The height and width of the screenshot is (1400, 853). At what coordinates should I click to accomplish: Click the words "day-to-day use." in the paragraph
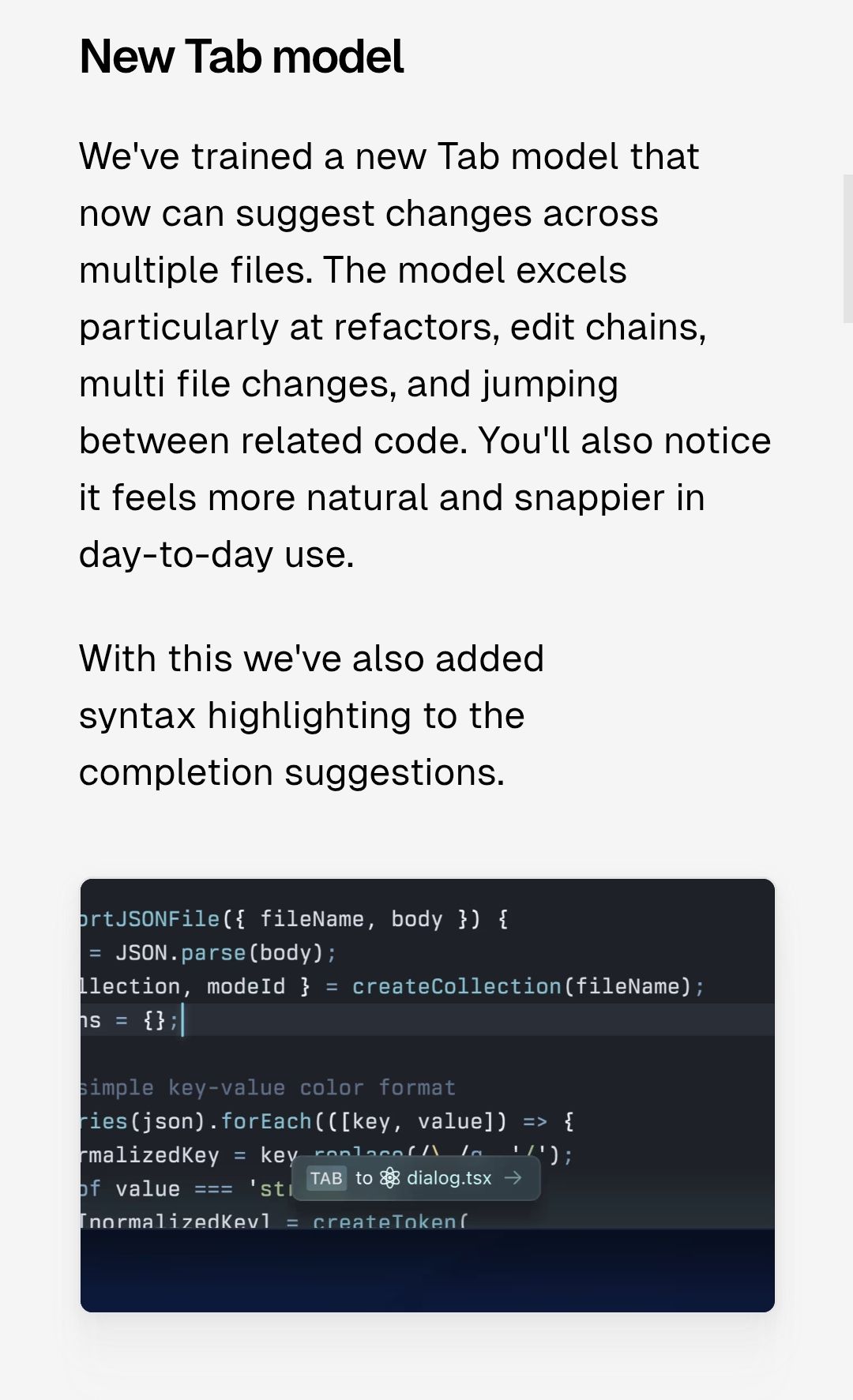(216, 554)
